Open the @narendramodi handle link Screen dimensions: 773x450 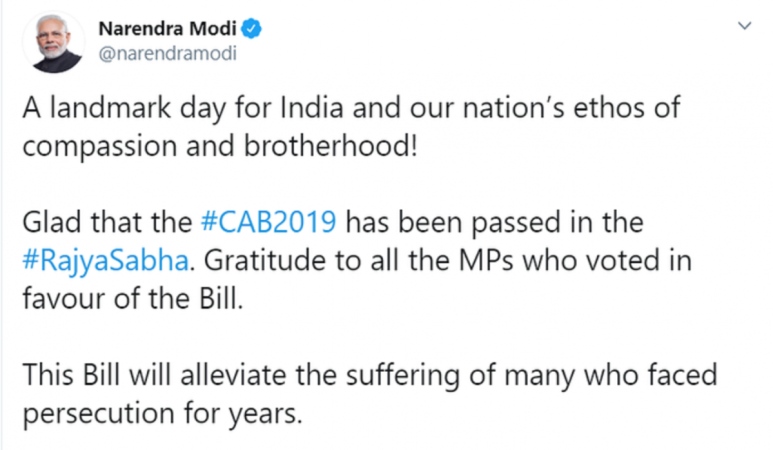click(168, 53)
